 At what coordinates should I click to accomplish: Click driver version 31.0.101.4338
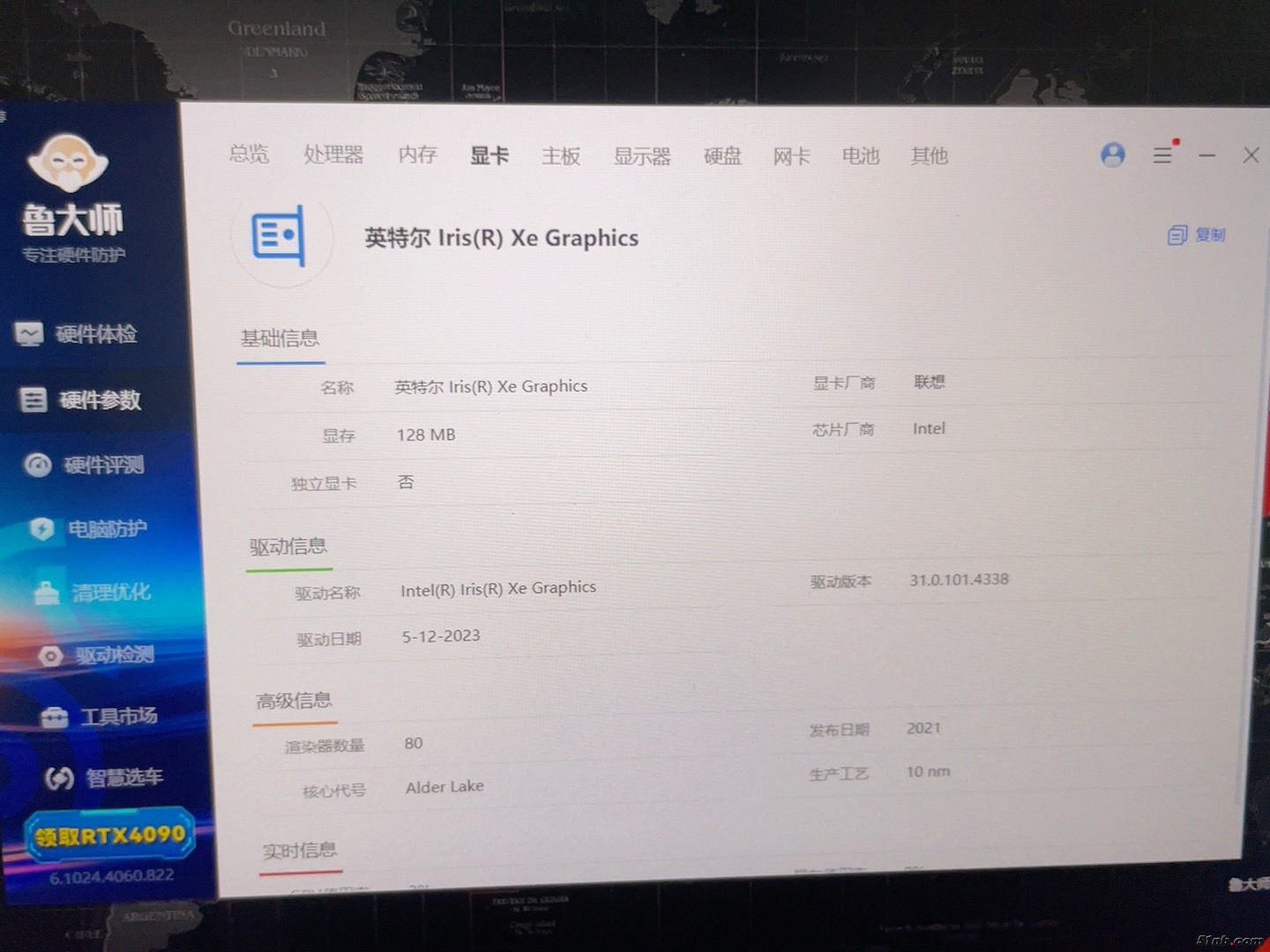pos(959,580)
